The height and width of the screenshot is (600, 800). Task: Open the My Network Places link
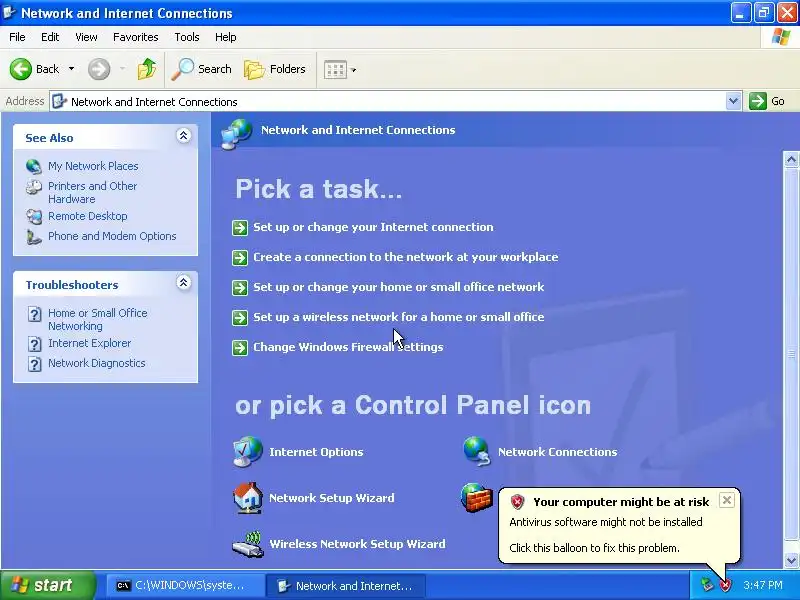coord(93,166)
